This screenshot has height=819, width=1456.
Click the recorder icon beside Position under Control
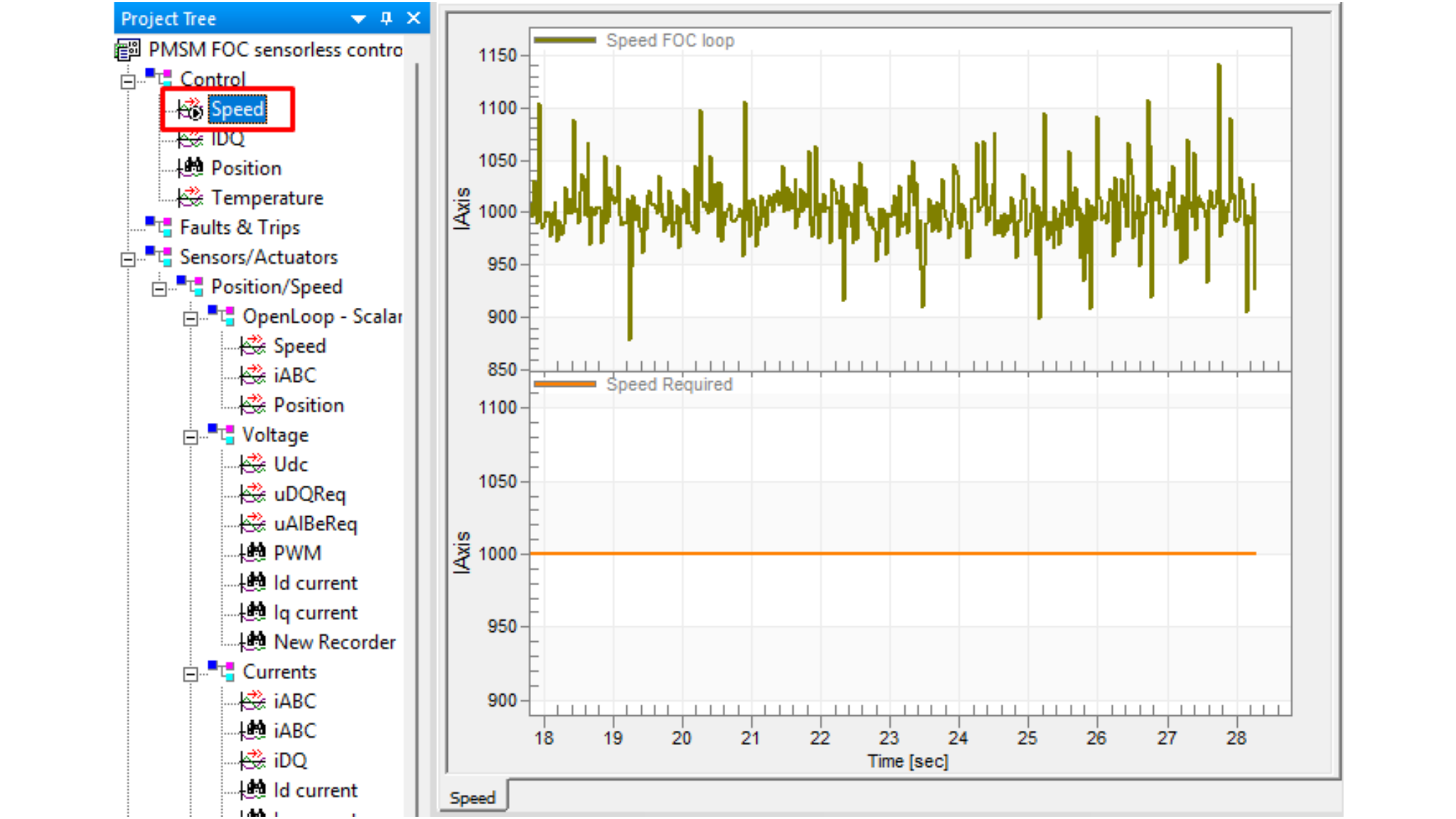pyautogui.click(x=190, y=168)
